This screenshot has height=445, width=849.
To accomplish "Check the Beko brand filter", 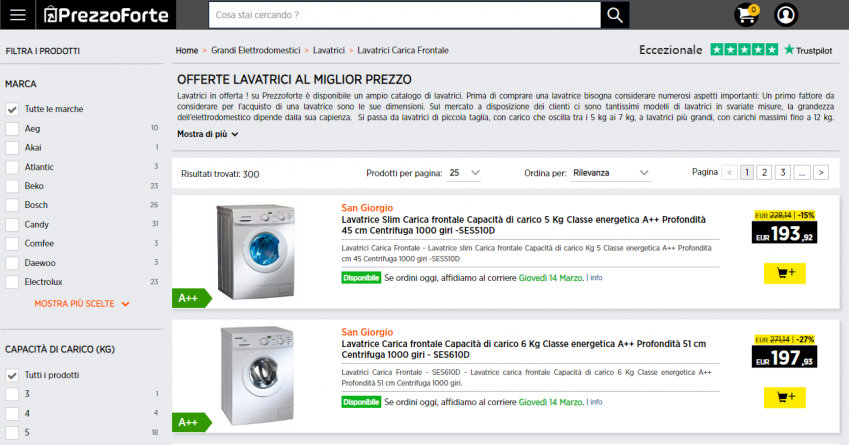I will [x=12, y=186].
